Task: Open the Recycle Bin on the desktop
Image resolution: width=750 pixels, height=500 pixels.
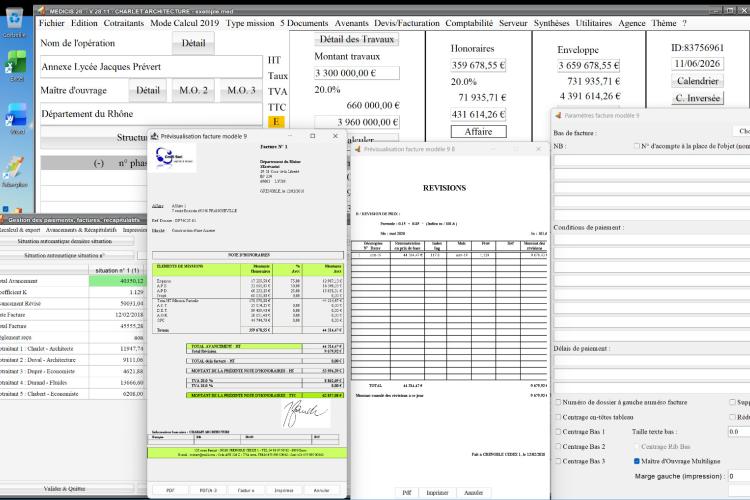Action: click(15, 18)
